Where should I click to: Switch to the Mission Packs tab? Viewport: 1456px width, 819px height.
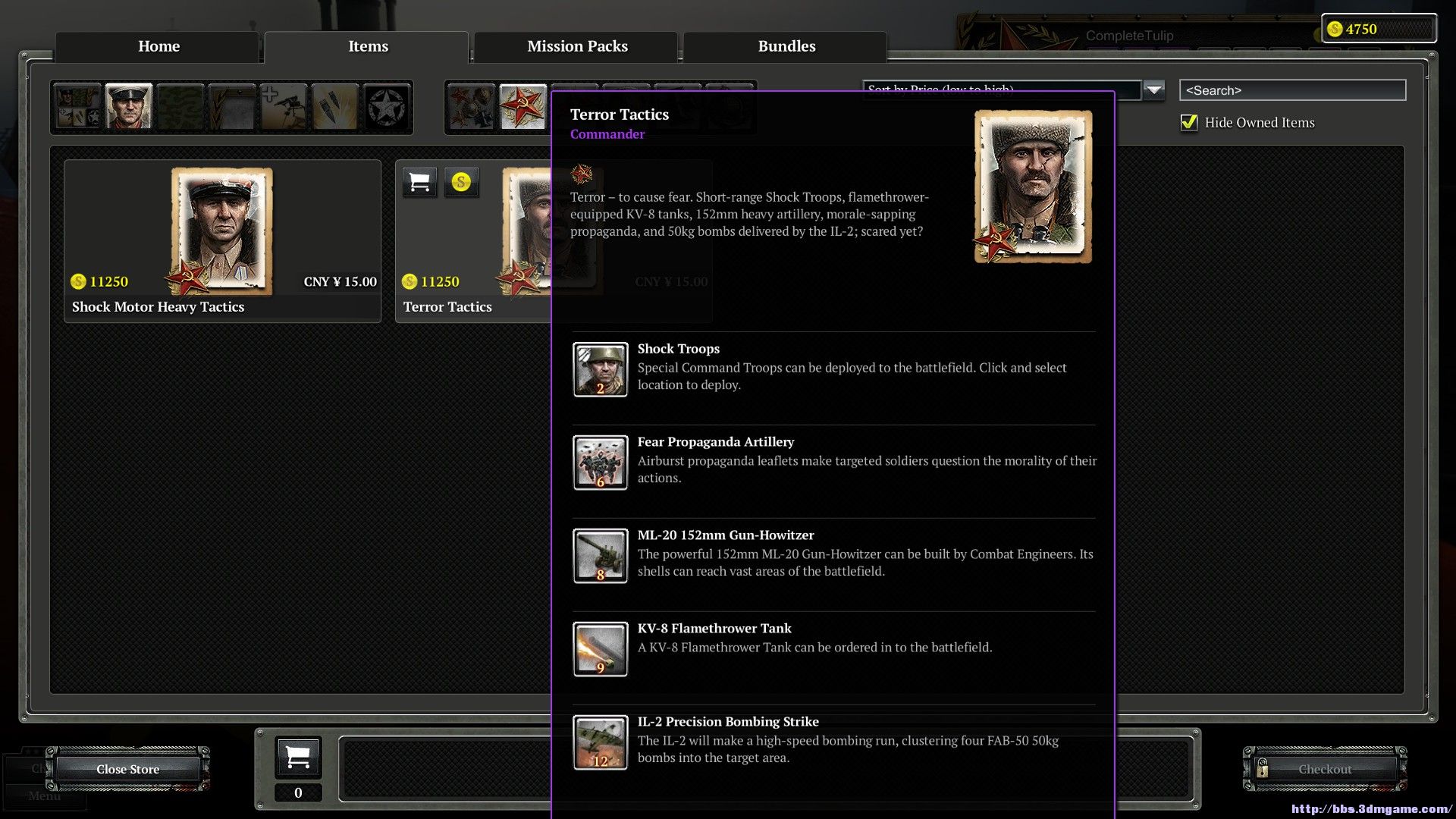pyautogui.click(x=577, y=46)
